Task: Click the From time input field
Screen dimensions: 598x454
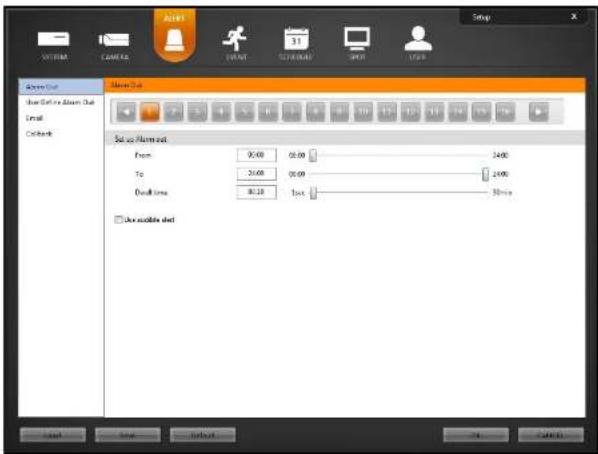Action: 256,155
